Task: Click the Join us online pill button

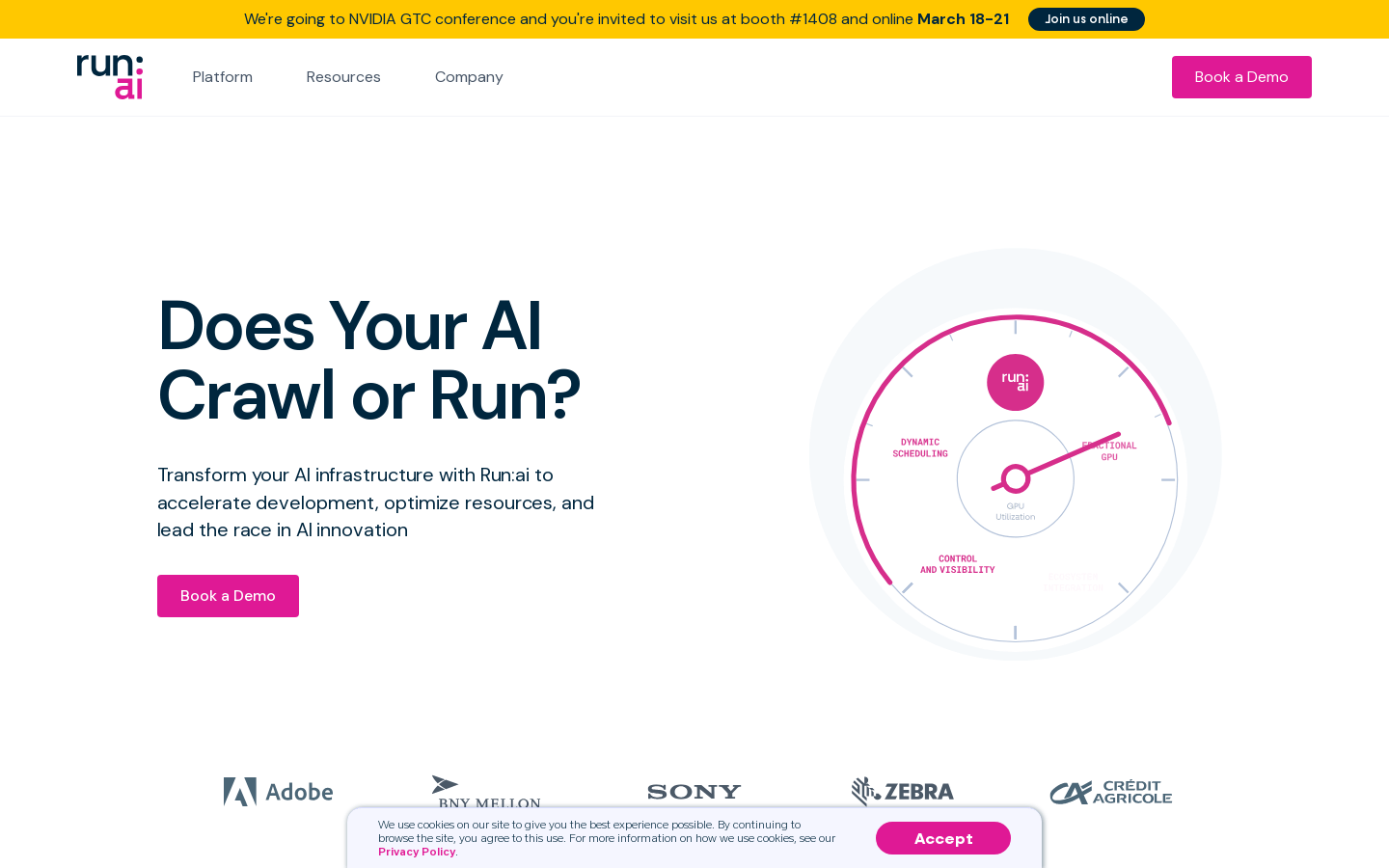Action: (x=1086, y=18)
